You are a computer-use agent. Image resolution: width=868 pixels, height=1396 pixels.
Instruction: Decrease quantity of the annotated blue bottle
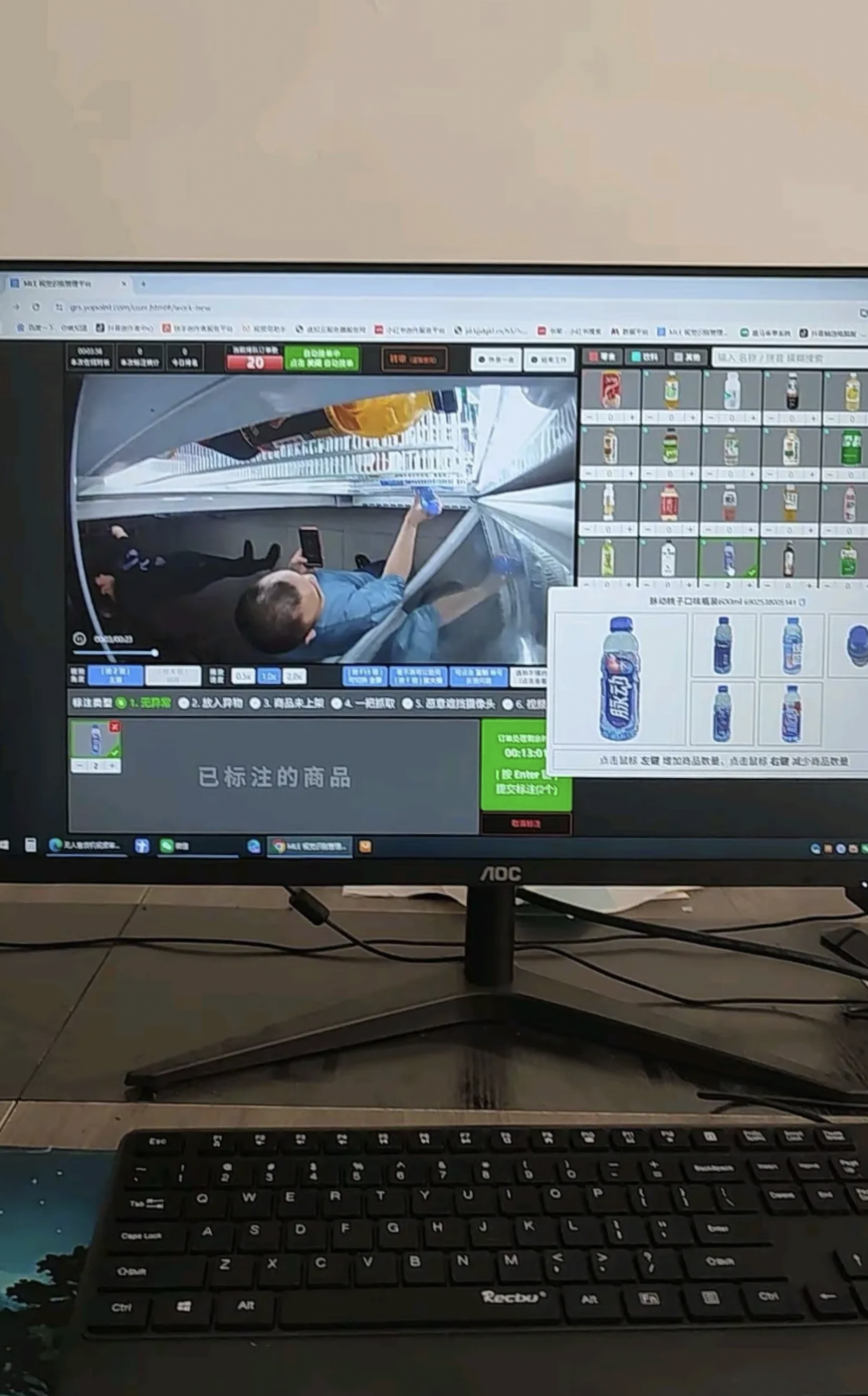79,766
